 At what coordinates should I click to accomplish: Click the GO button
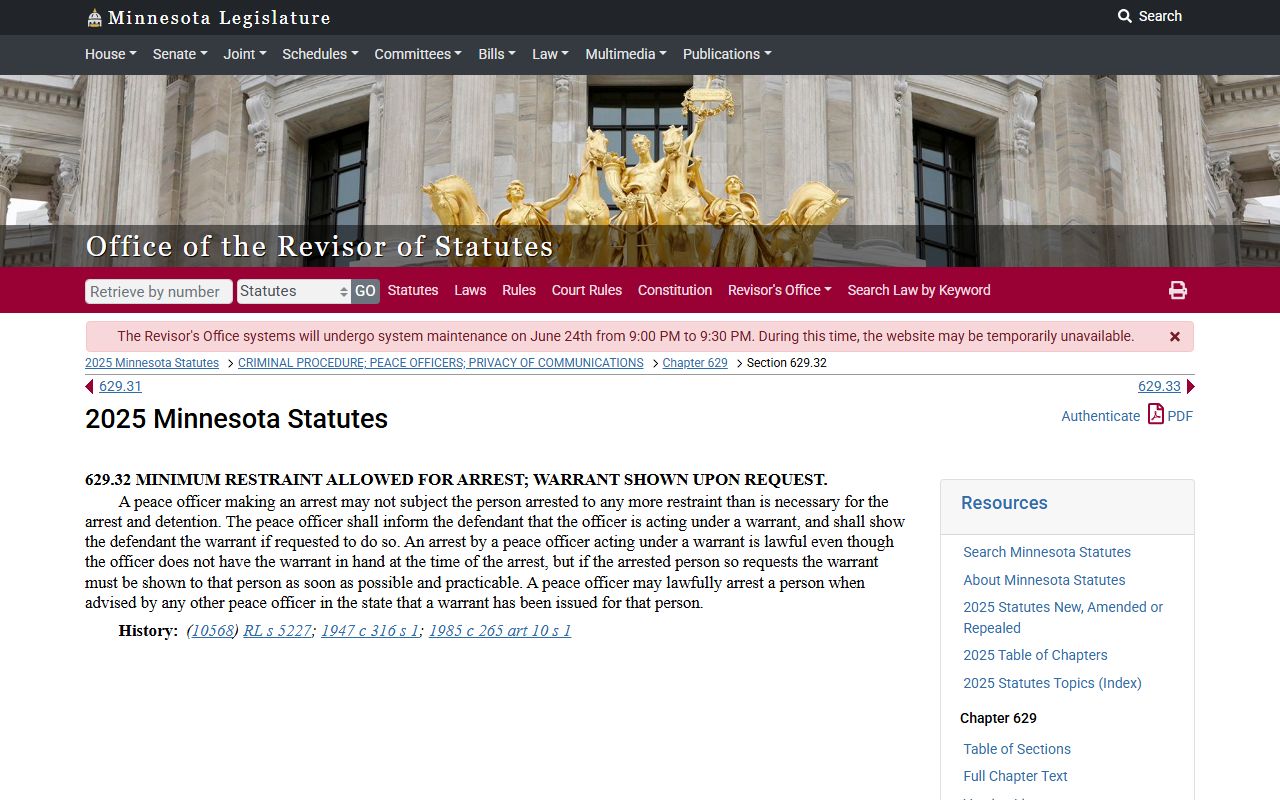365,291
